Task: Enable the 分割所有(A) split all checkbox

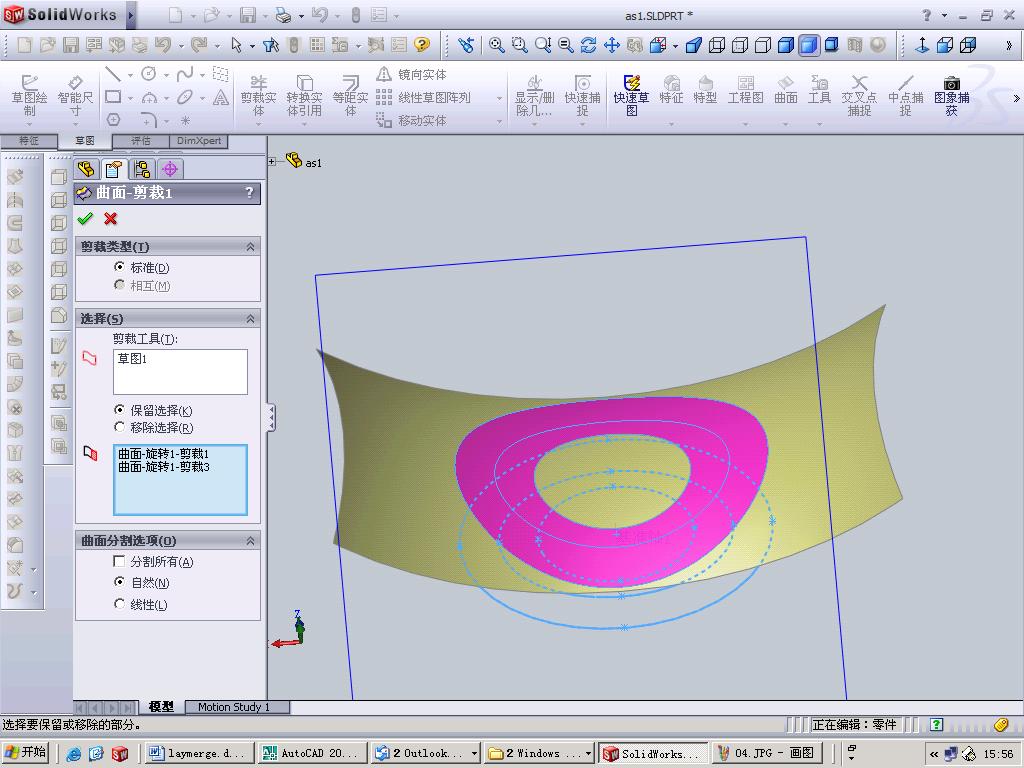Action: tap(119, 561)
